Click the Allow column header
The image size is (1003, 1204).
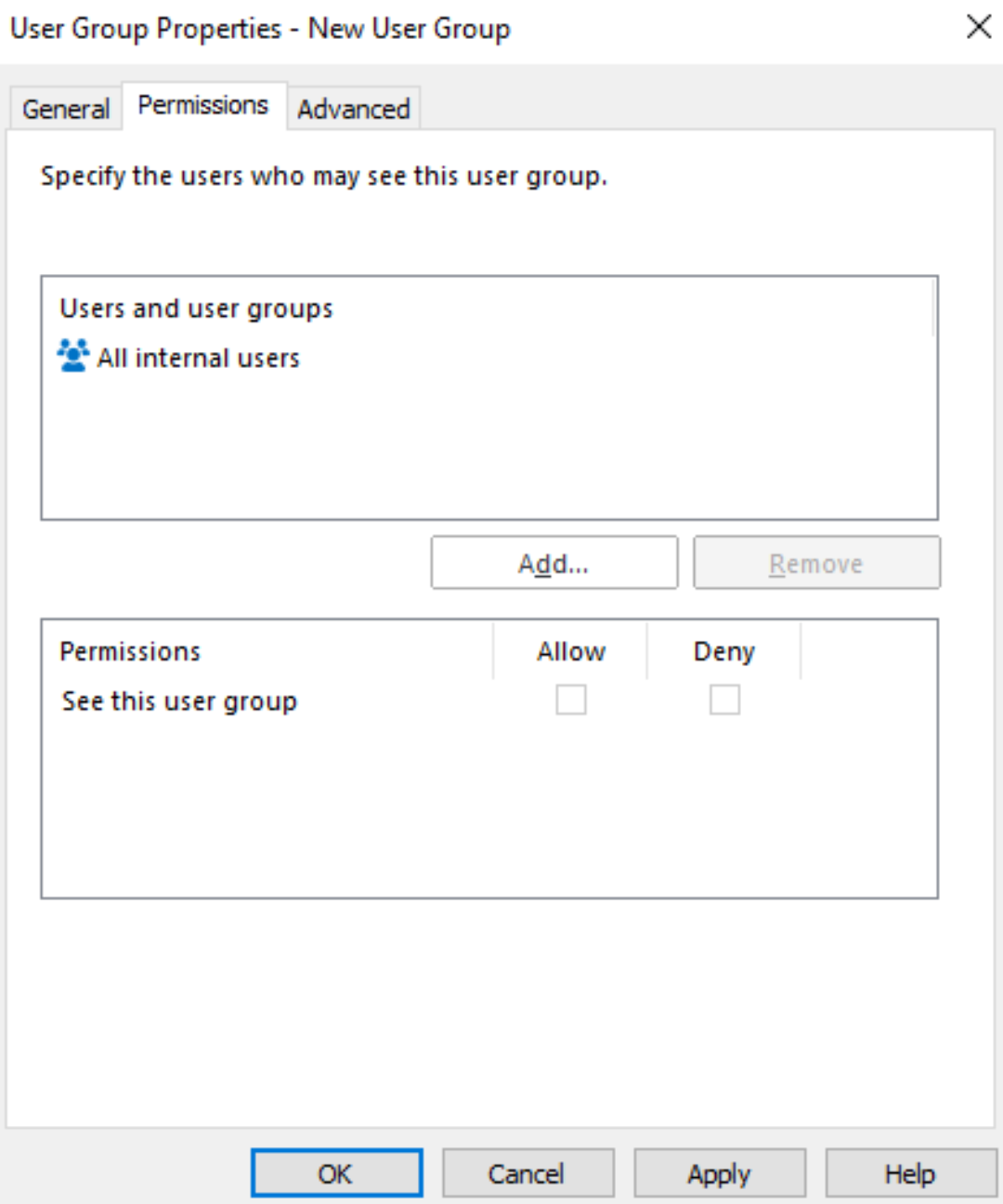(571, 651)
